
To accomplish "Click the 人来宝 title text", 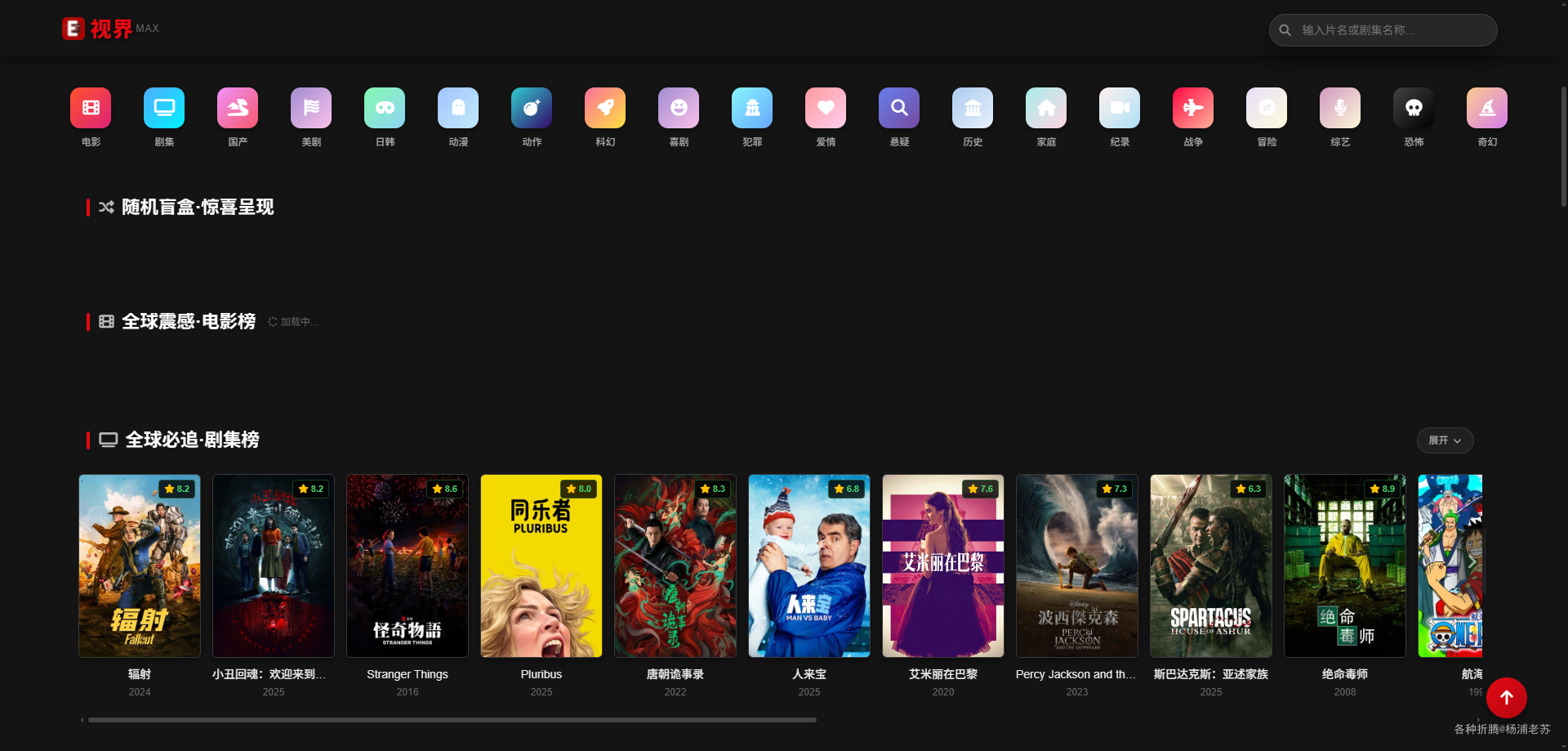I will point(809,674).
